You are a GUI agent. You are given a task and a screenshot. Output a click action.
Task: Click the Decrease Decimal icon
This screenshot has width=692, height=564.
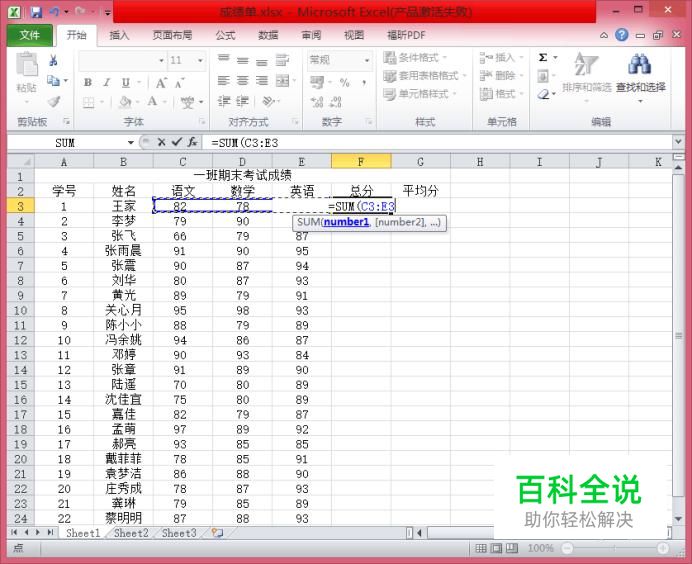pos(336,102)
